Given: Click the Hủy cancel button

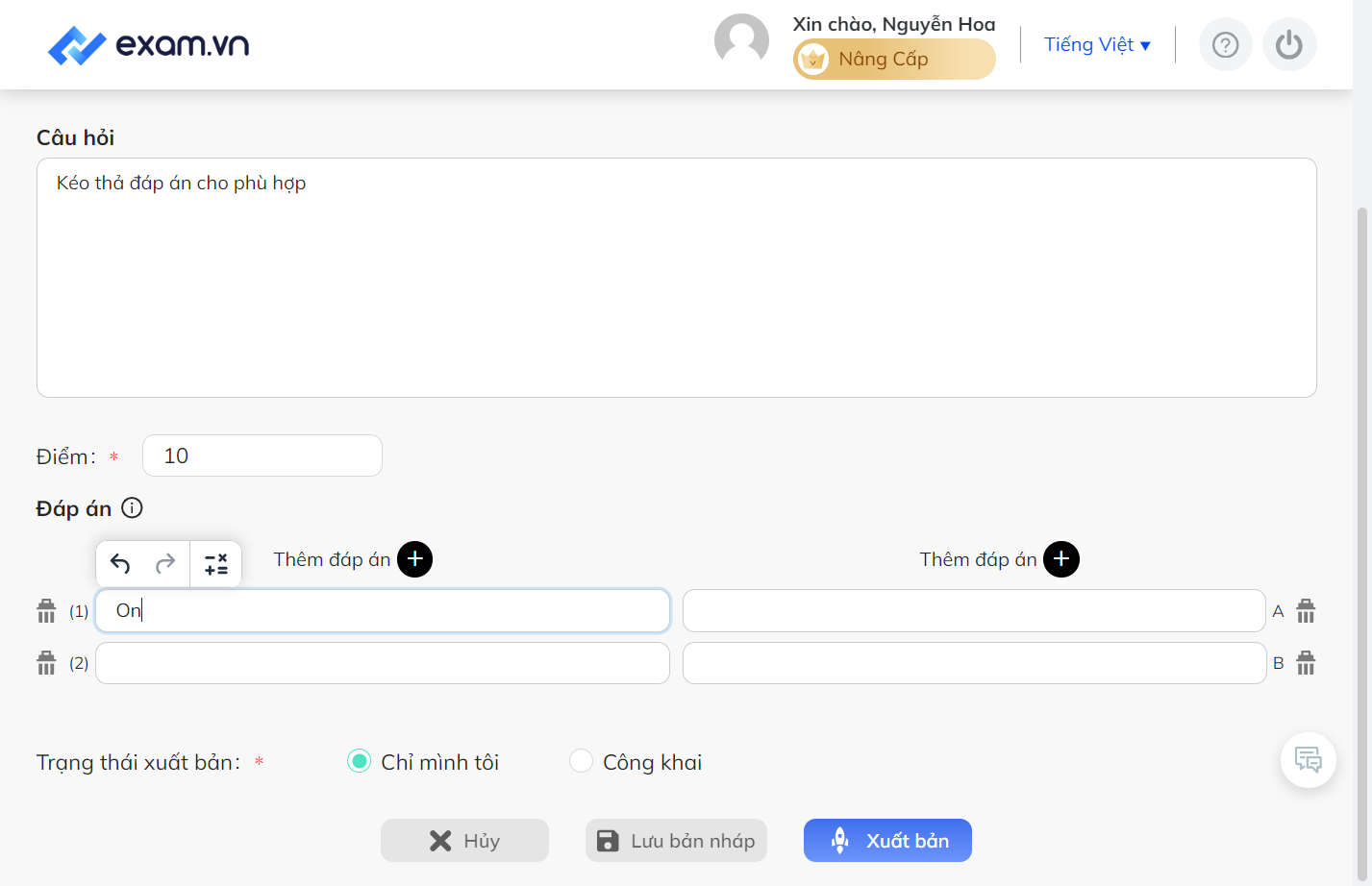Looking at the screenshot, I should 464,841.
